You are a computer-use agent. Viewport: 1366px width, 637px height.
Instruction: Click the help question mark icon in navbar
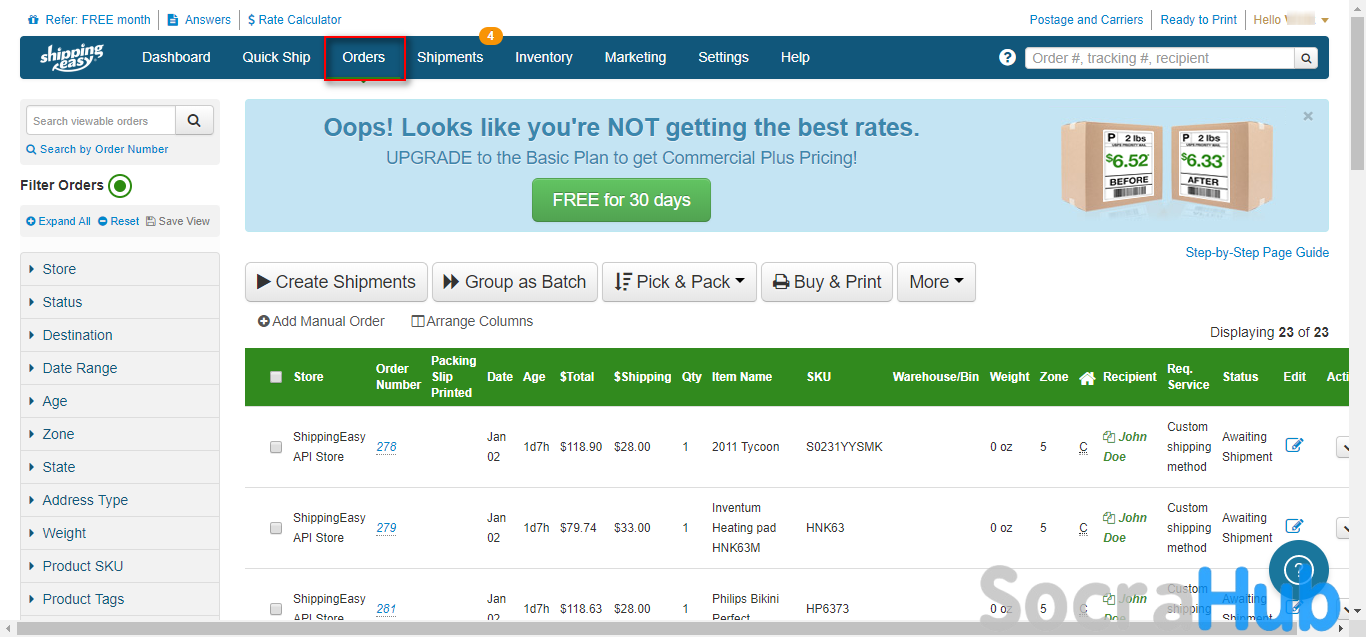coord(1007,58)
